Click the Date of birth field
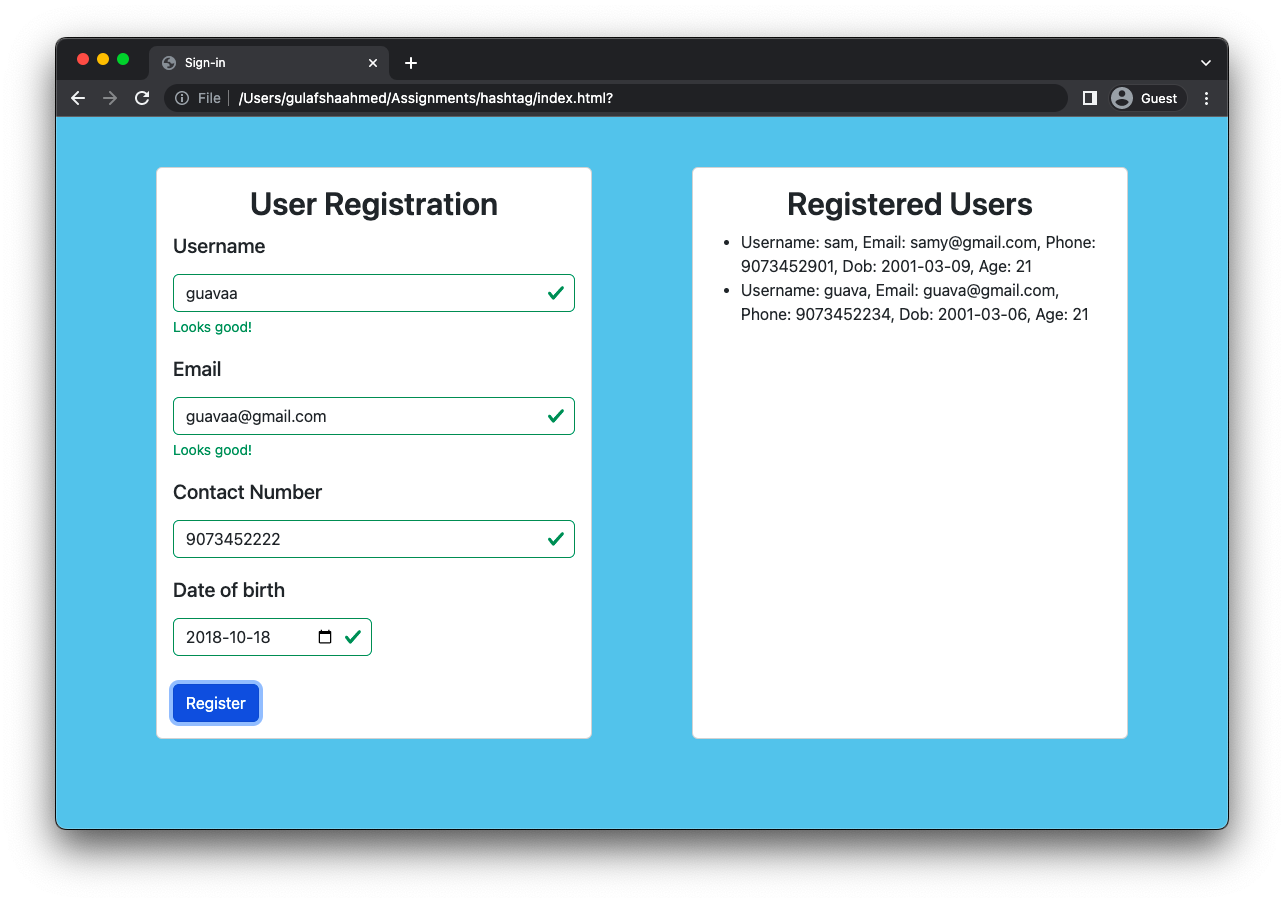The width and height of the screenshot is (1284, 903). tap(272, 637)
